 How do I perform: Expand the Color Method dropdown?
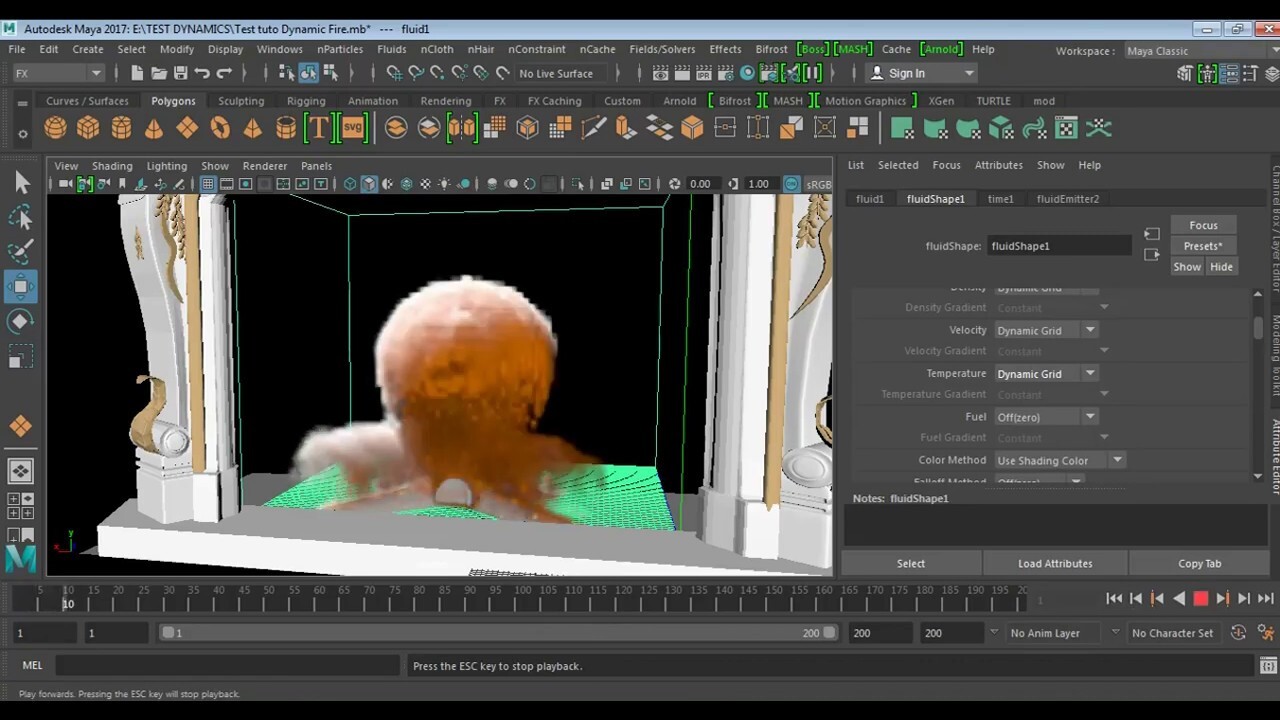coord(1117,460)
